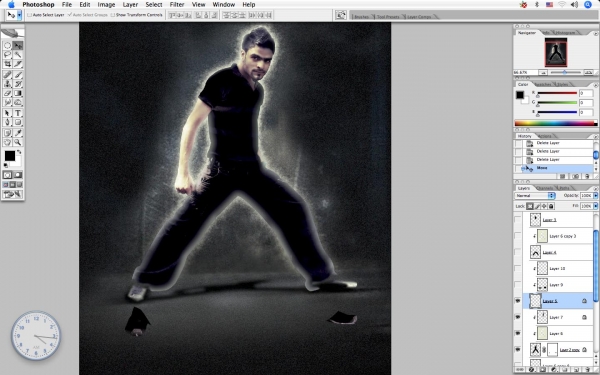Hide Layer 5 using eye icon
600x375 pixels.
[x=518, y=301]
